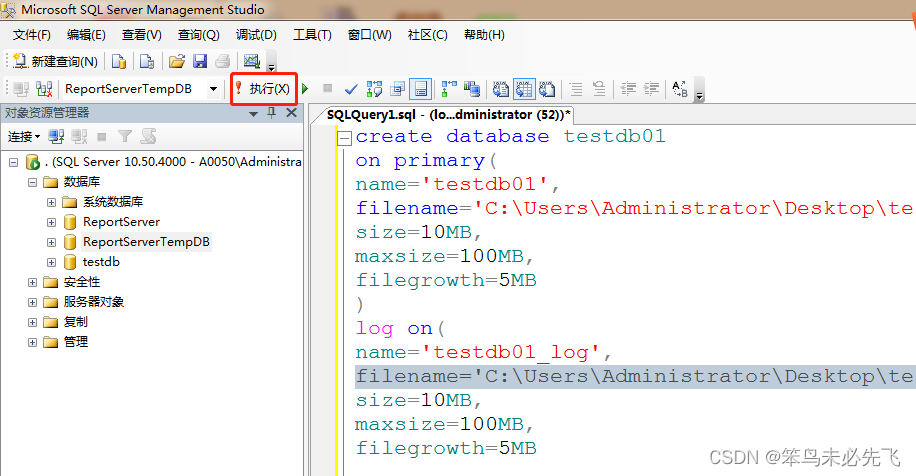The width and height of the screenshot is (916, 476).
Task: Open 窗口(W) menu
Action: pos(369,35)
